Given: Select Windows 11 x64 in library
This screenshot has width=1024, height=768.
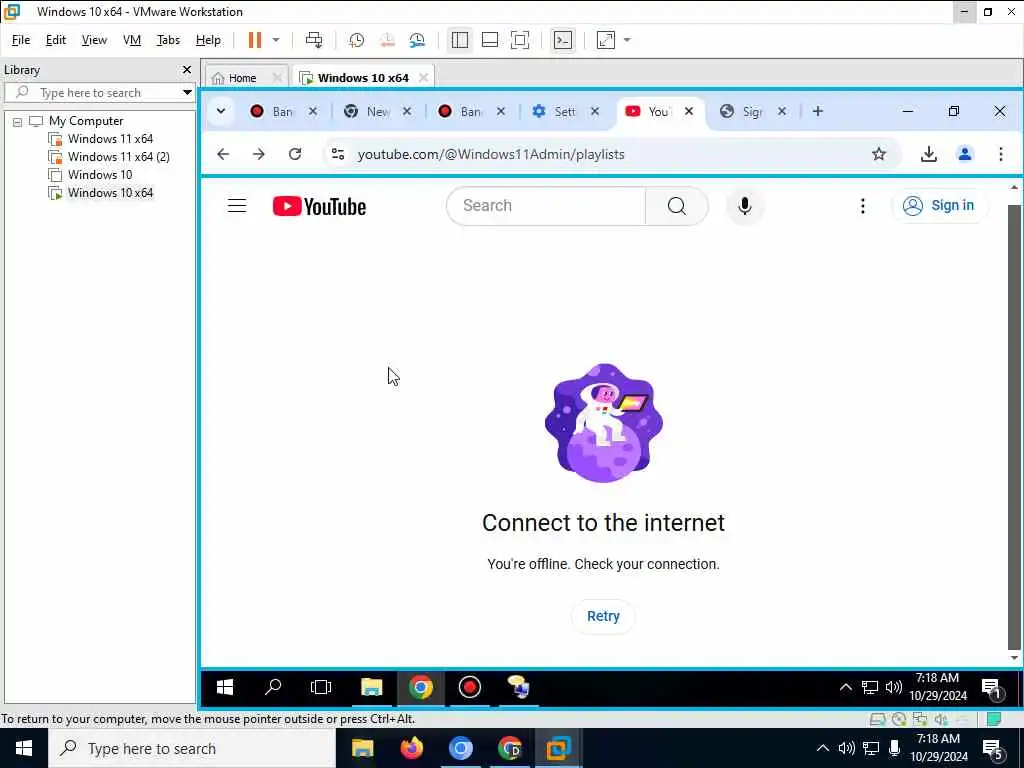Looking at the screenshot, I should [x=110, y=138].
